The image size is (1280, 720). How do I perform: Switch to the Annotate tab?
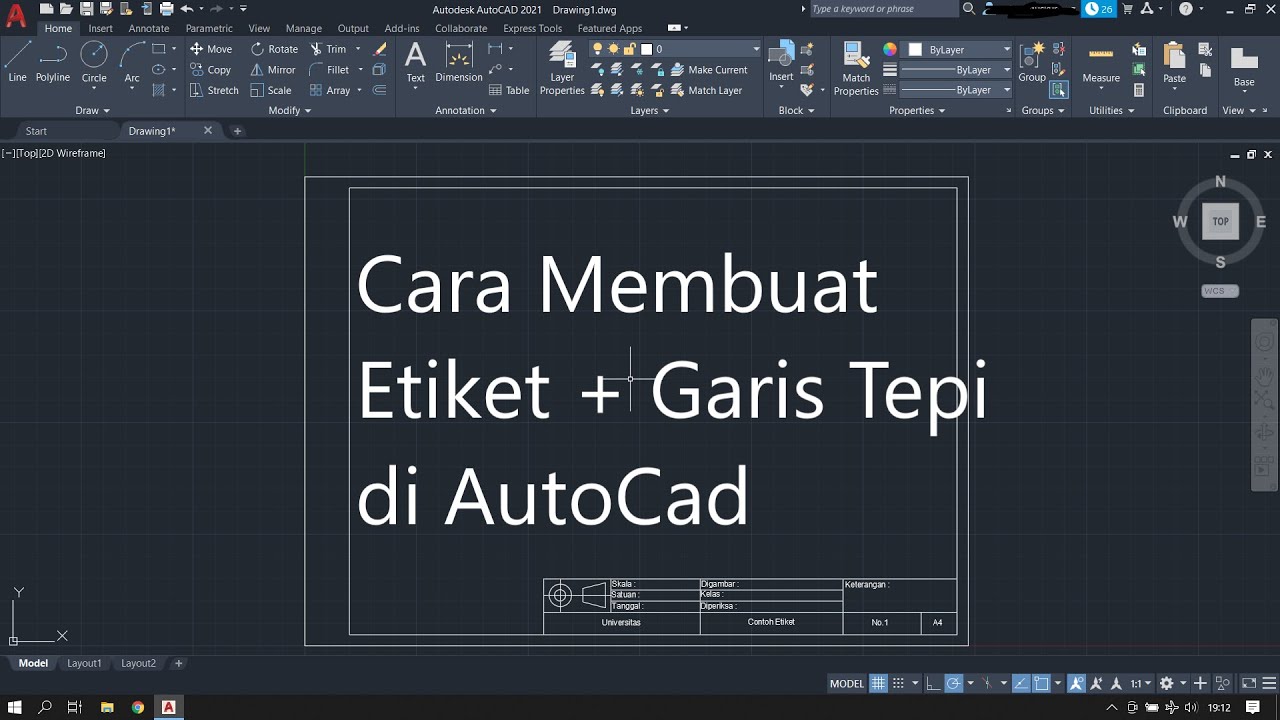(149, 28)
